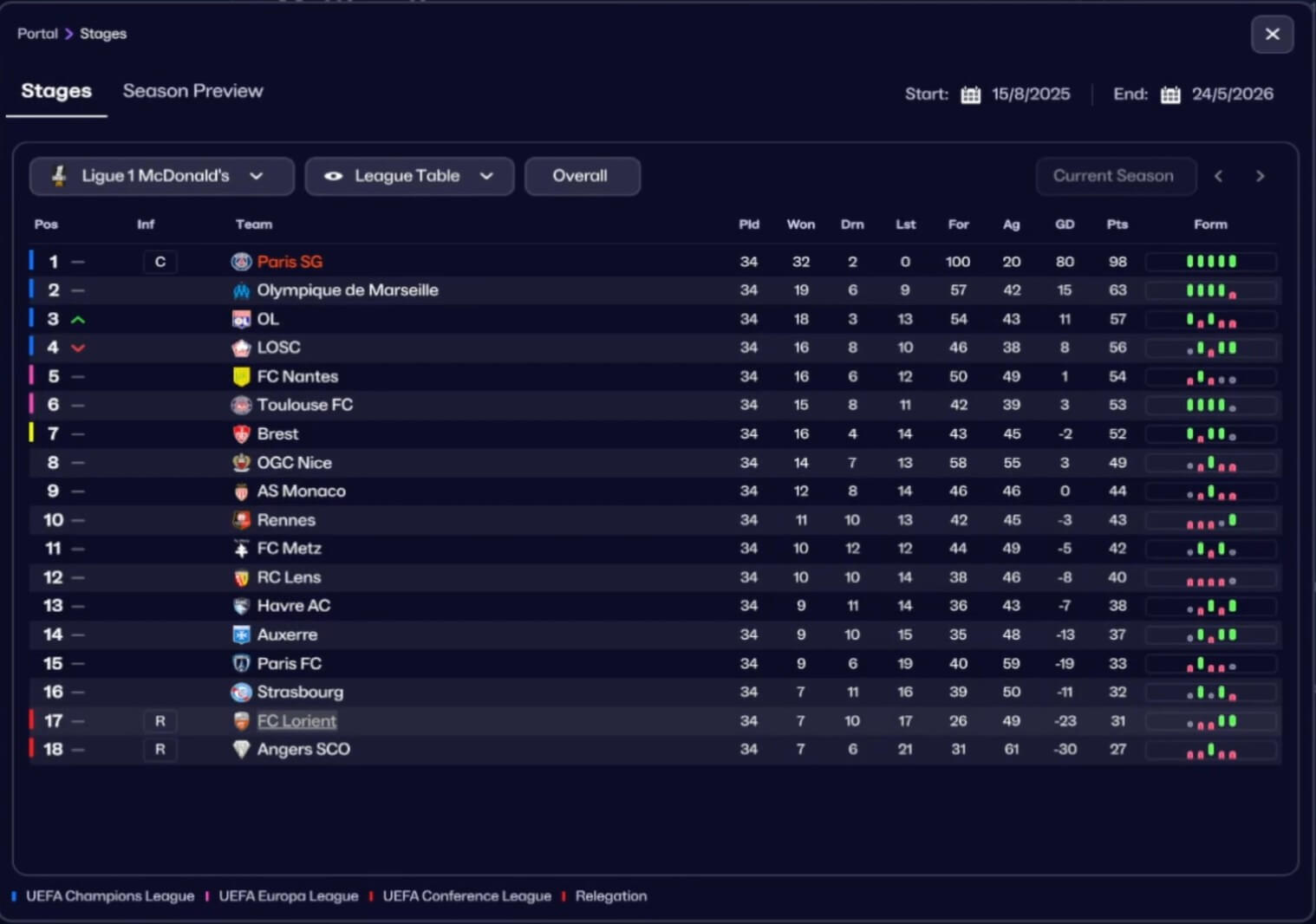Open the Current Season selector

pos(1114,176)
